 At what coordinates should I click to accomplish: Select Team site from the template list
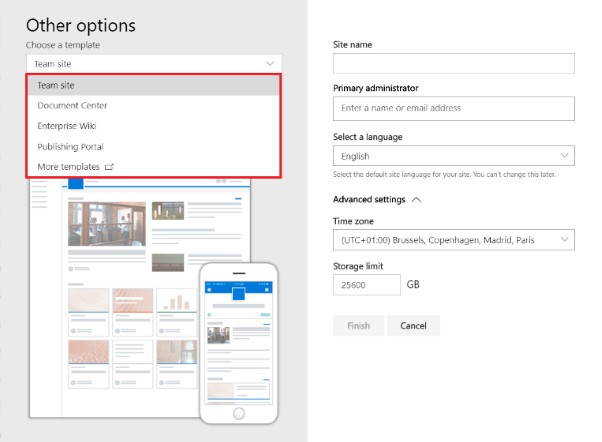[154, 85]
